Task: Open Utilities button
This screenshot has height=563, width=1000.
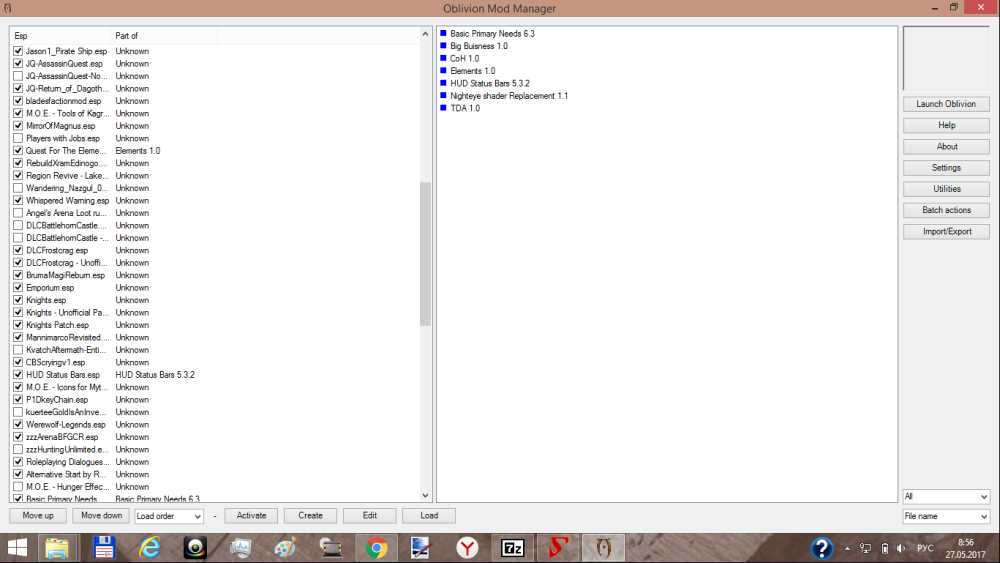Action: (x=946, y=189)
